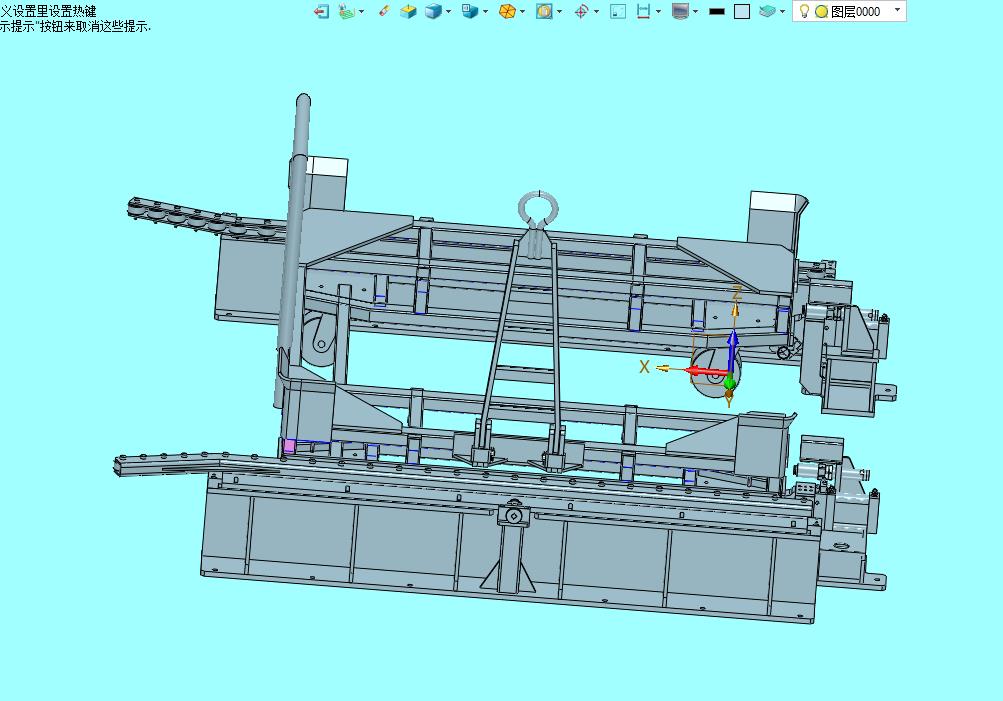The image size is (1003, 701).
Task: Open the 图层0000 layer combo box arrow
Action: tap(897, 10)
